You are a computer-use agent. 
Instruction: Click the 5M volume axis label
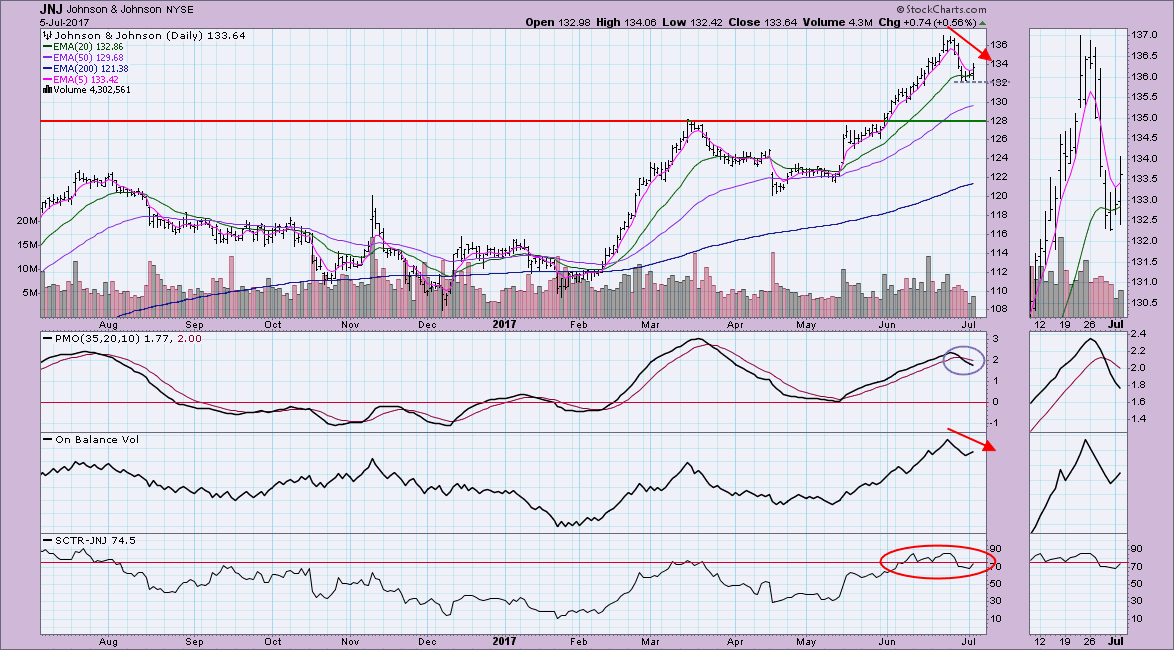[x=28, y=293]
